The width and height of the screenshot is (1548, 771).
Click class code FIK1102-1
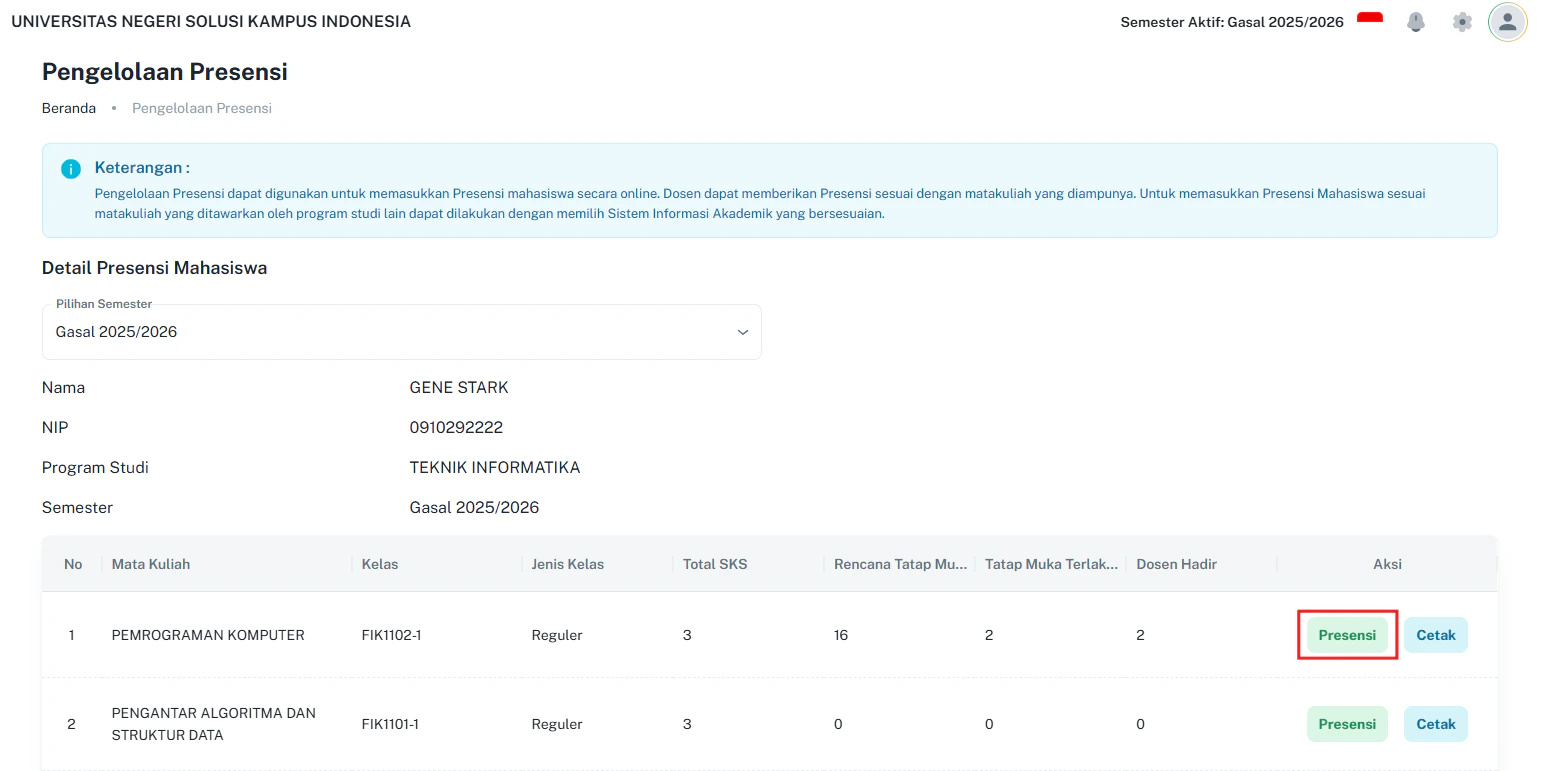(x=391, y=635)
